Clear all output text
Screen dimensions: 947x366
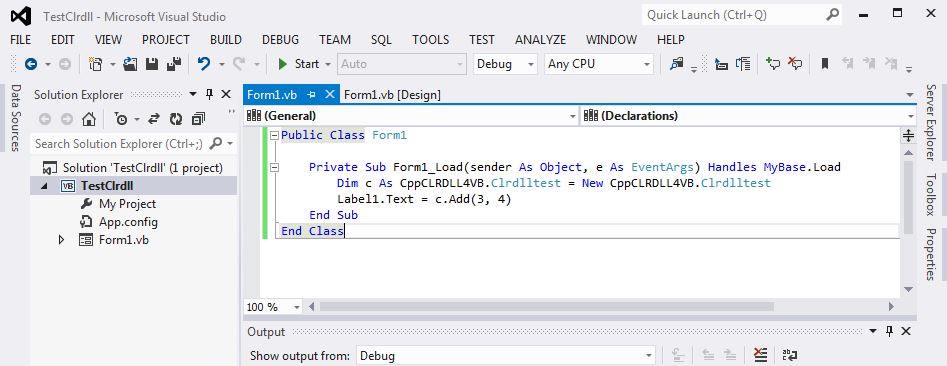click(x=761, y=355)
